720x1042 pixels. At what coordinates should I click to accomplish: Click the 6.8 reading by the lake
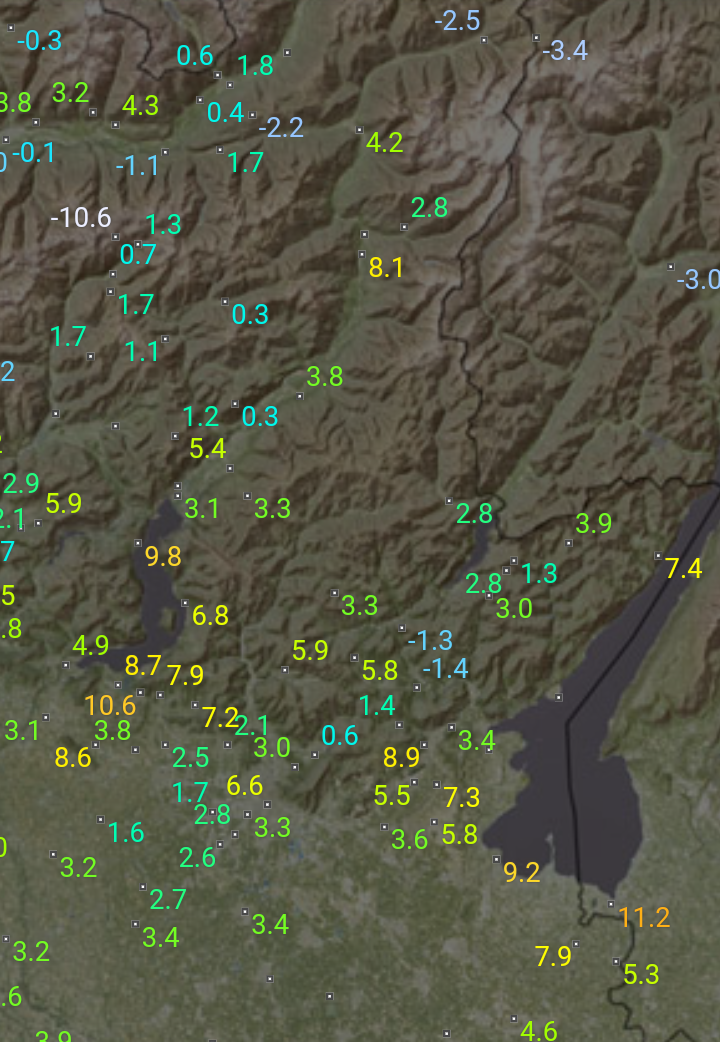coord(210,615)
